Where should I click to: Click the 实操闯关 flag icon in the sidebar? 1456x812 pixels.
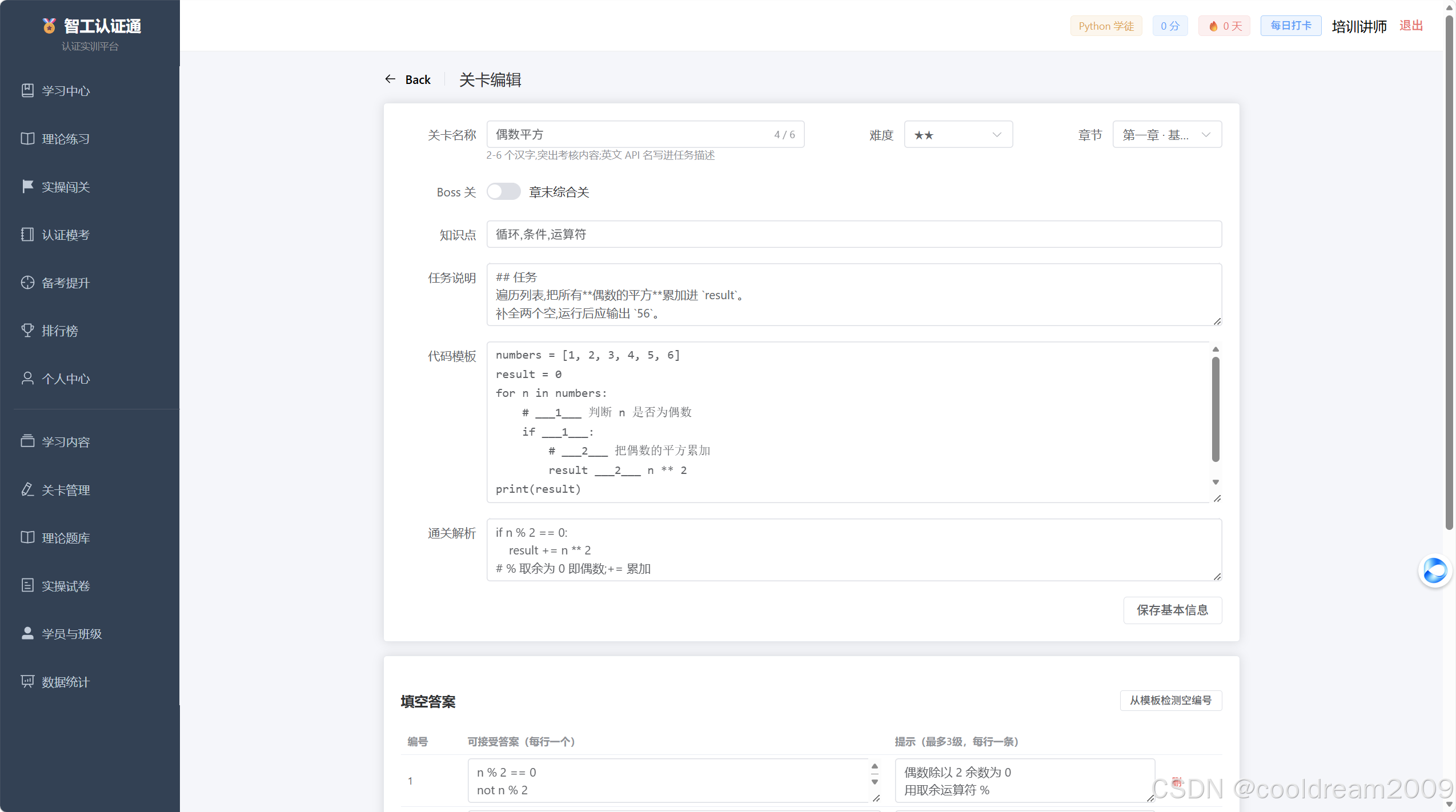(27, 186)
